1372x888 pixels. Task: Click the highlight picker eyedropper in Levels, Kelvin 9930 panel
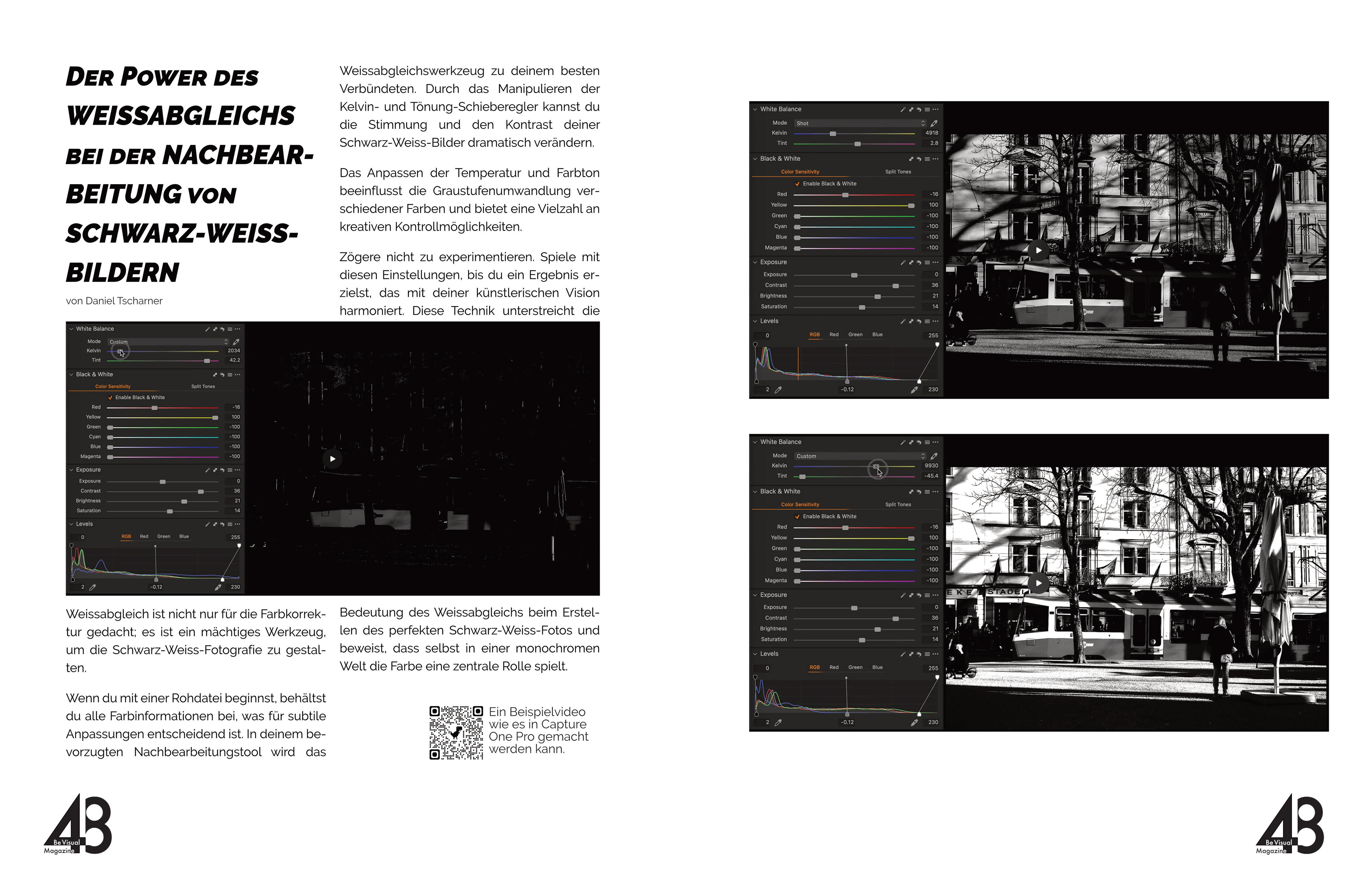(x=914, y=722)
